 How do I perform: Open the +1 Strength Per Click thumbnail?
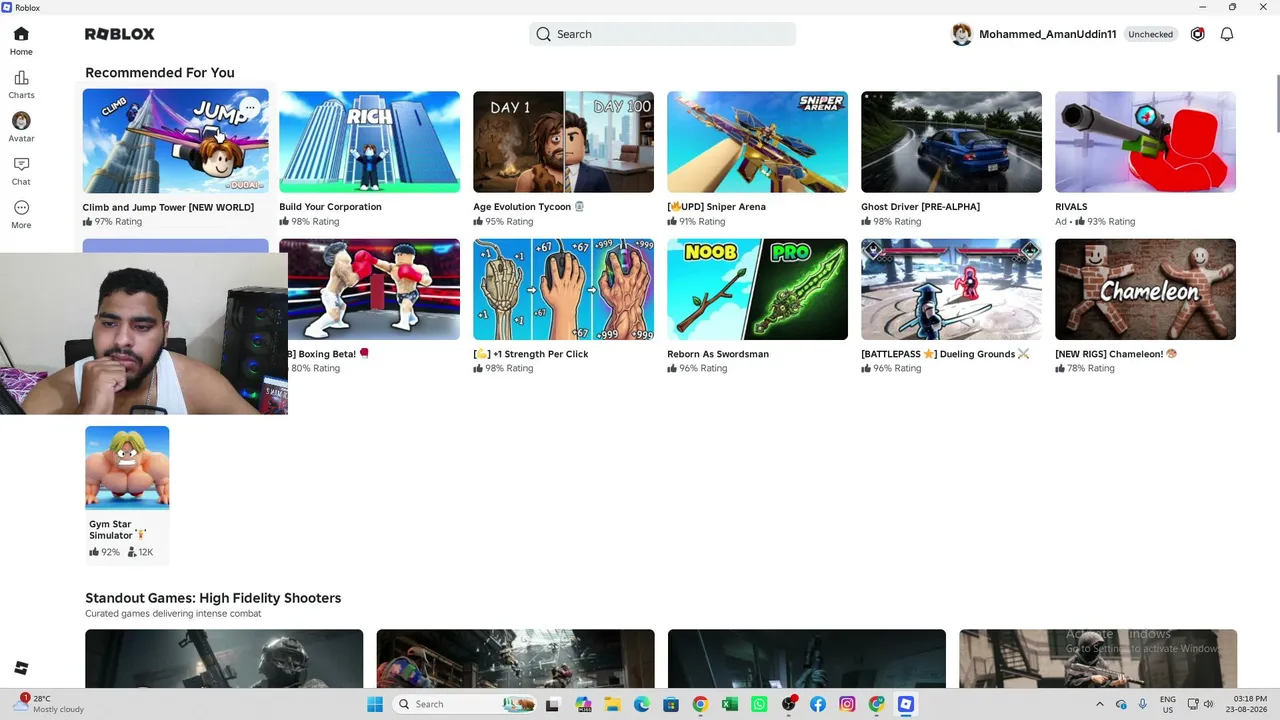[563, 289]
